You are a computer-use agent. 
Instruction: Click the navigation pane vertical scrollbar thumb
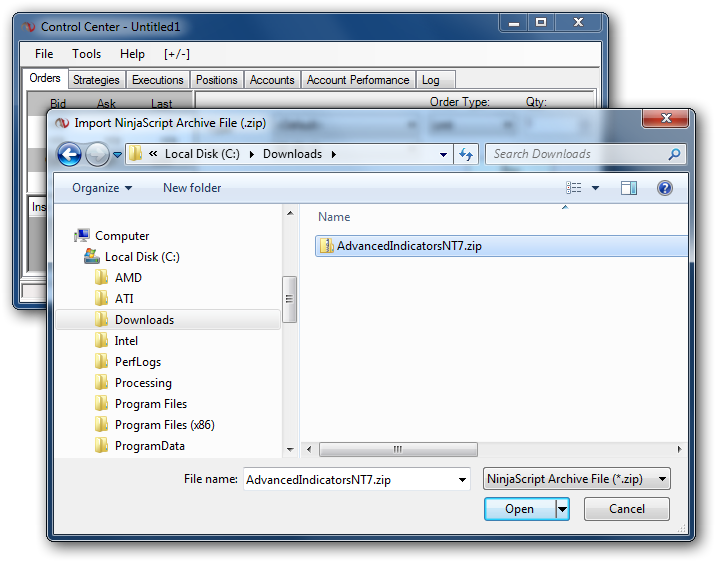pos(290,299)
